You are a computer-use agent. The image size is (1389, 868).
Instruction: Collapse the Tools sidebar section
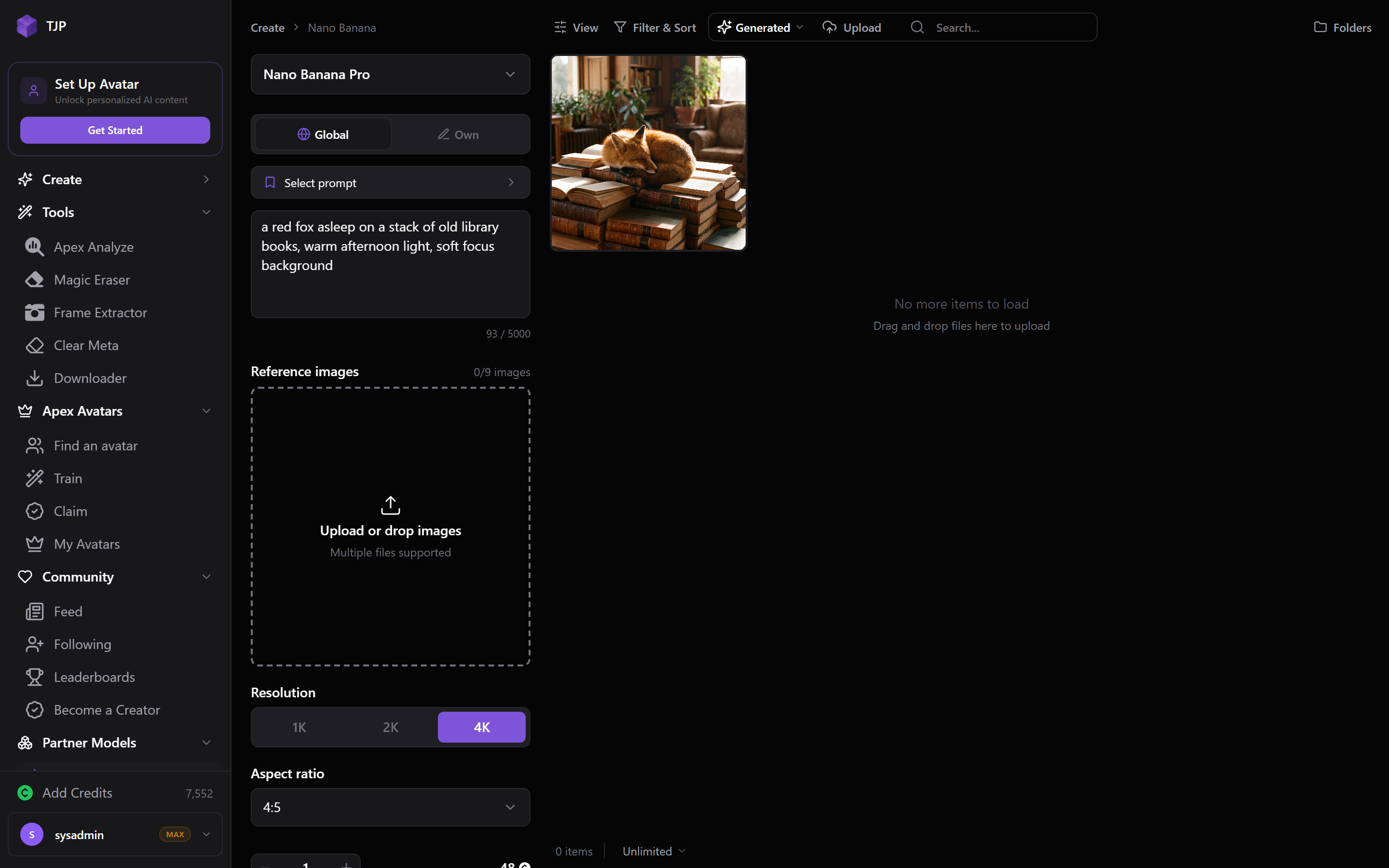pos(115,212)
